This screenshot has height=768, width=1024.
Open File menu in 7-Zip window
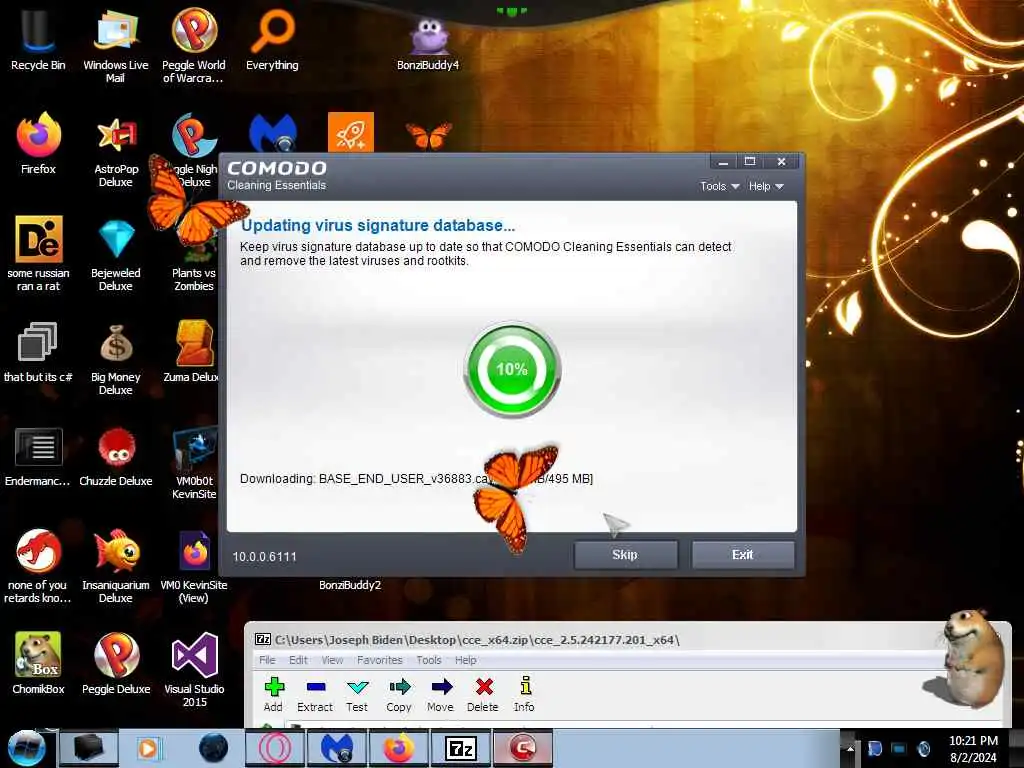[x=267, y=660]
